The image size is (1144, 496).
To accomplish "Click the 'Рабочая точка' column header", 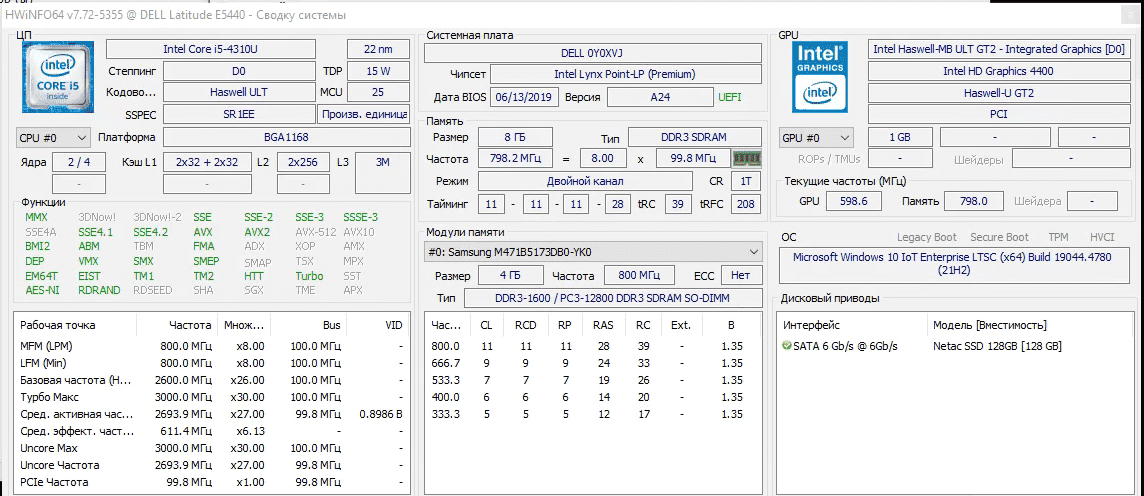I will tap(59, 325).
